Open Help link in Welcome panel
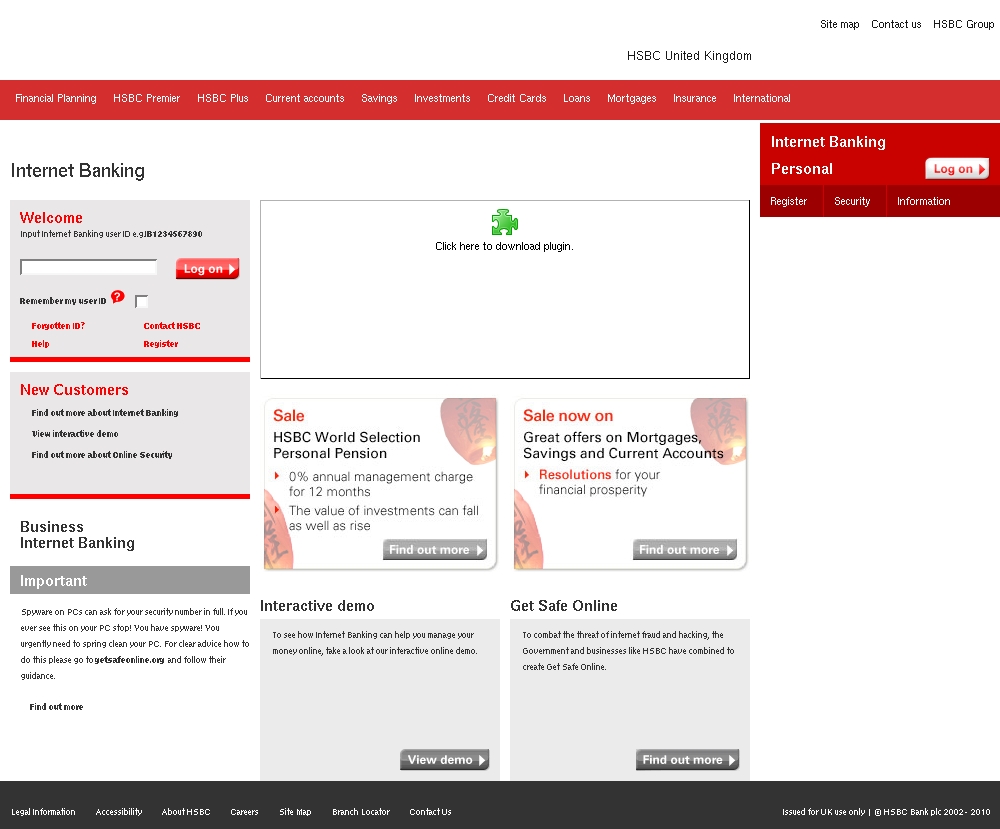The image size is (1000, 829). [x=40, y=344]
